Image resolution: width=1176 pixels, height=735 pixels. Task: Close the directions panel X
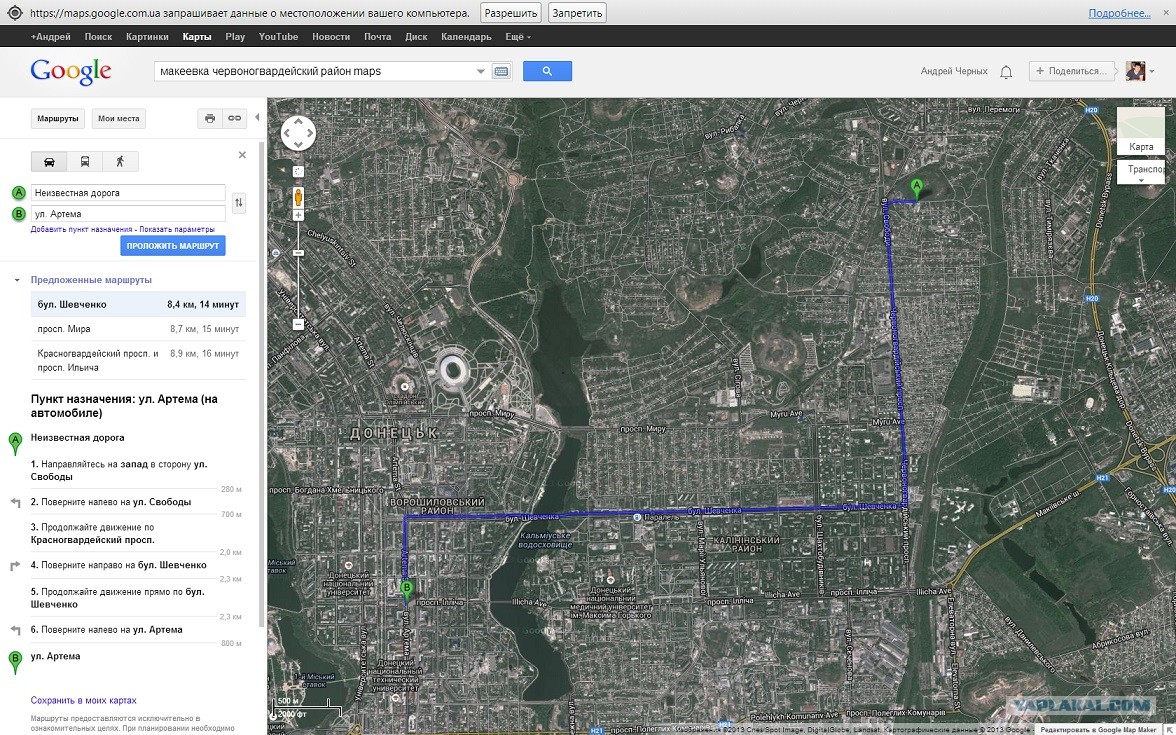tap(242, 155)
